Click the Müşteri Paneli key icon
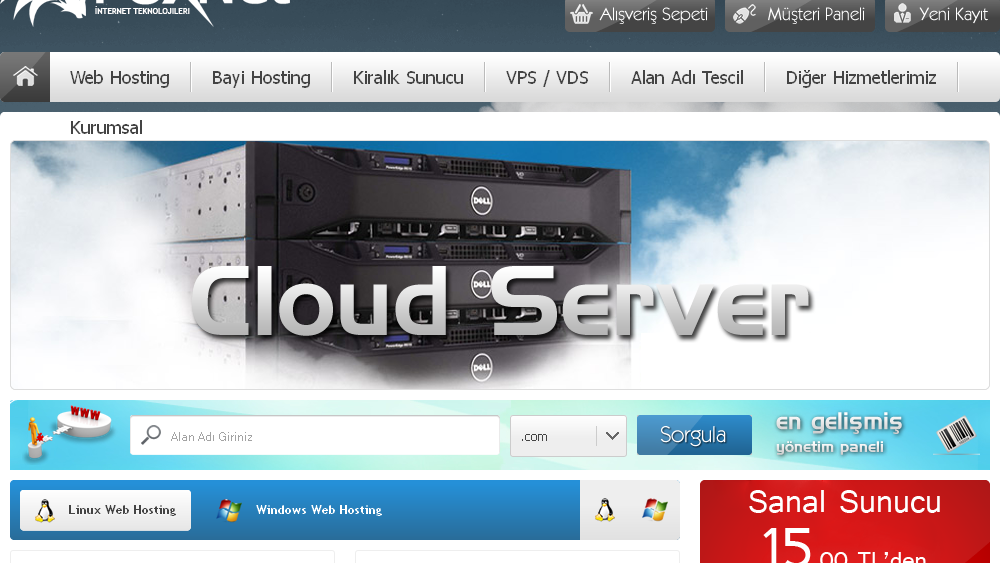Viewport: 1000px width, 563px height. (744, 14)
